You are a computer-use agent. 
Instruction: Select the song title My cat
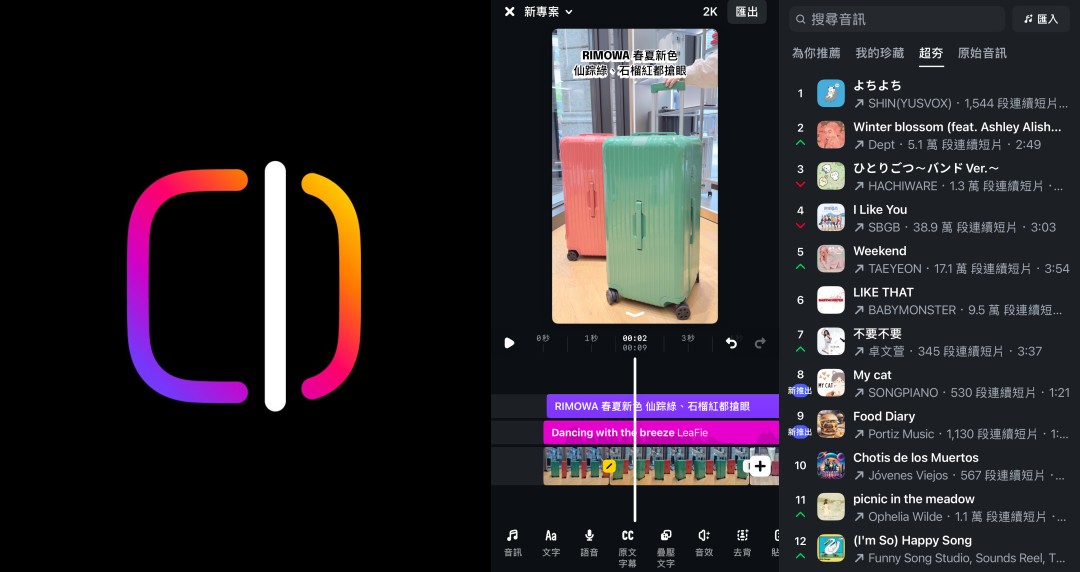coord(872,375)
